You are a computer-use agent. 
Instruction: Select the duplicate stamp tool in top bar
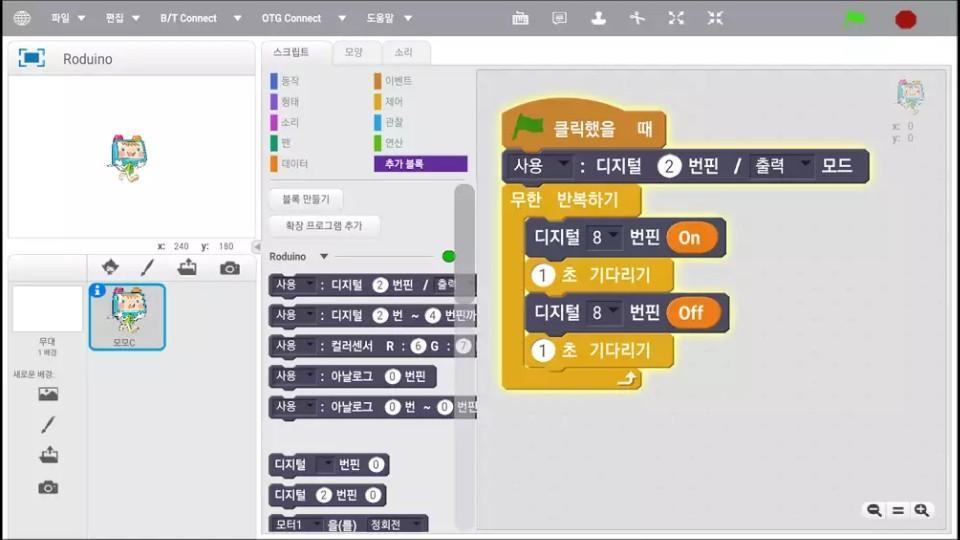click(598, 18)
